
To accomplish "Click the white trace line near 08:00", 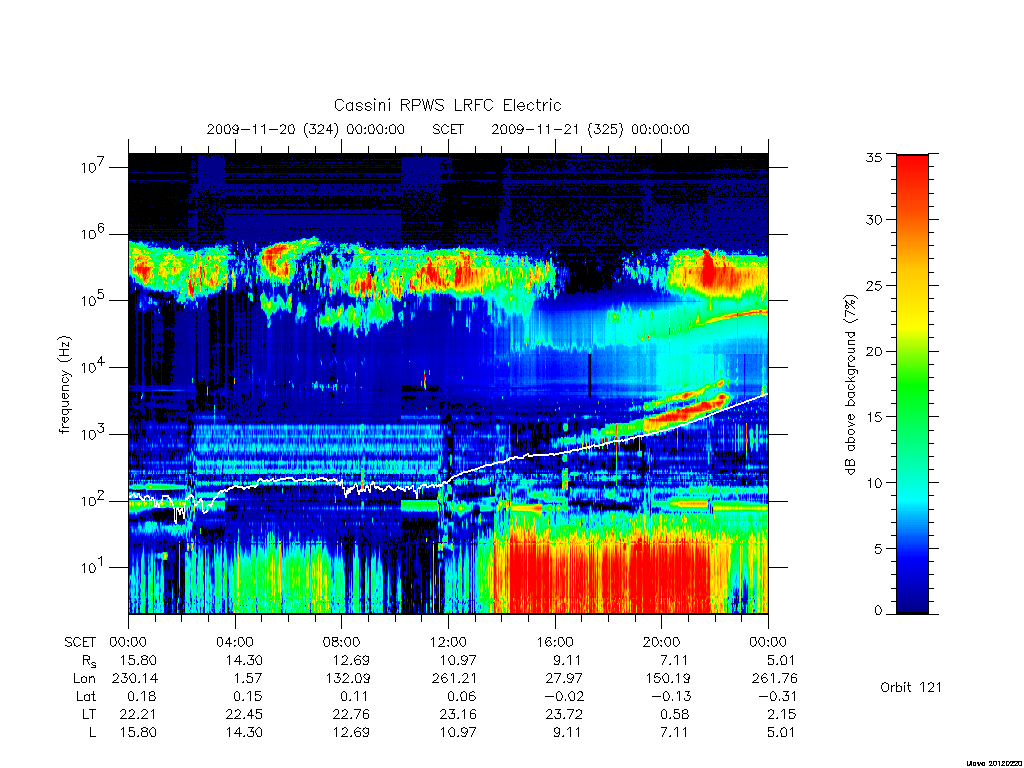I will click(x=341, y=481).
